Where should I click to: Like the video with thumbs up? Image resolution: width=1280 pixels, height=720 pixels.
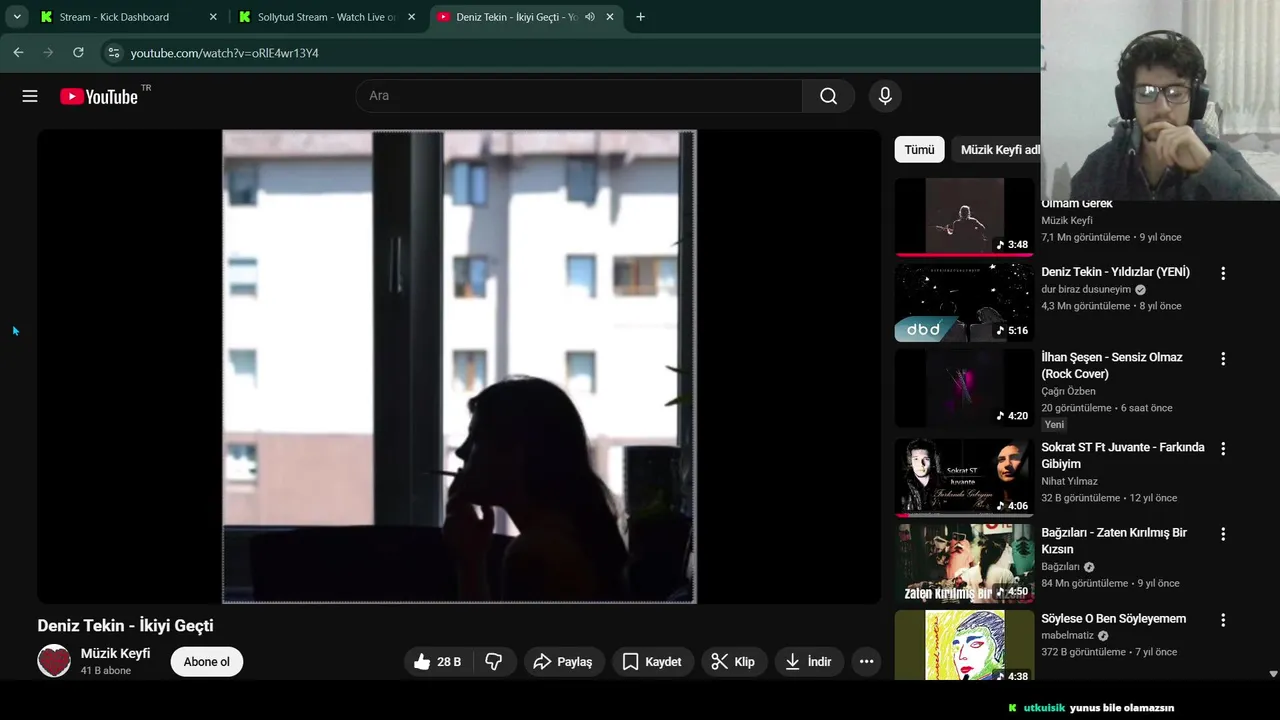(x=438, y=662)
